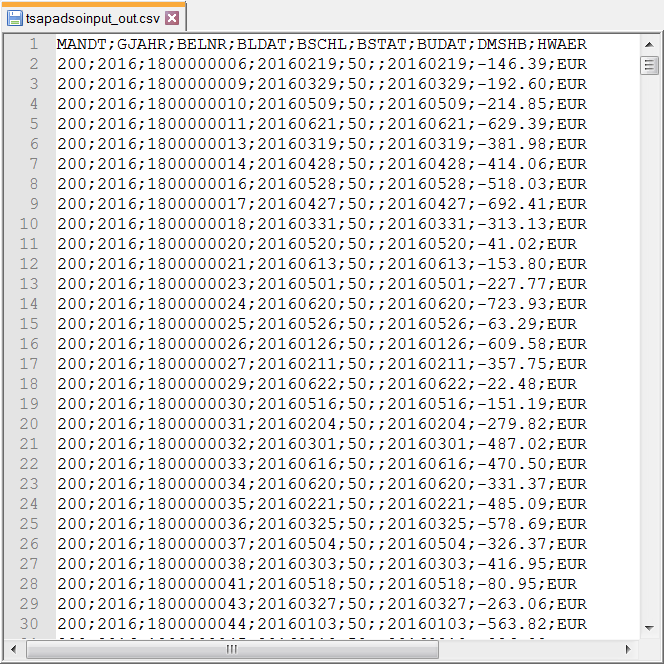Click the row with amount -487.02

tap(322, 444)
